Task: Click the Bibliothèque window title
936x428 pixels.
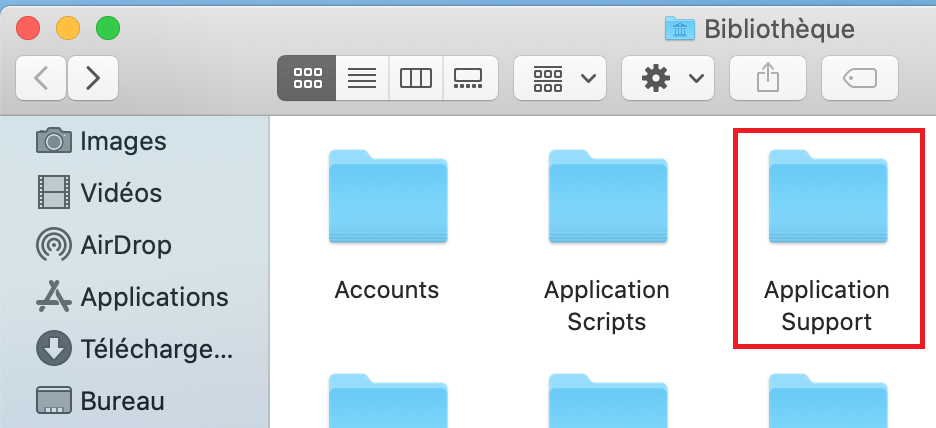Action: click(x=780, y=29)
